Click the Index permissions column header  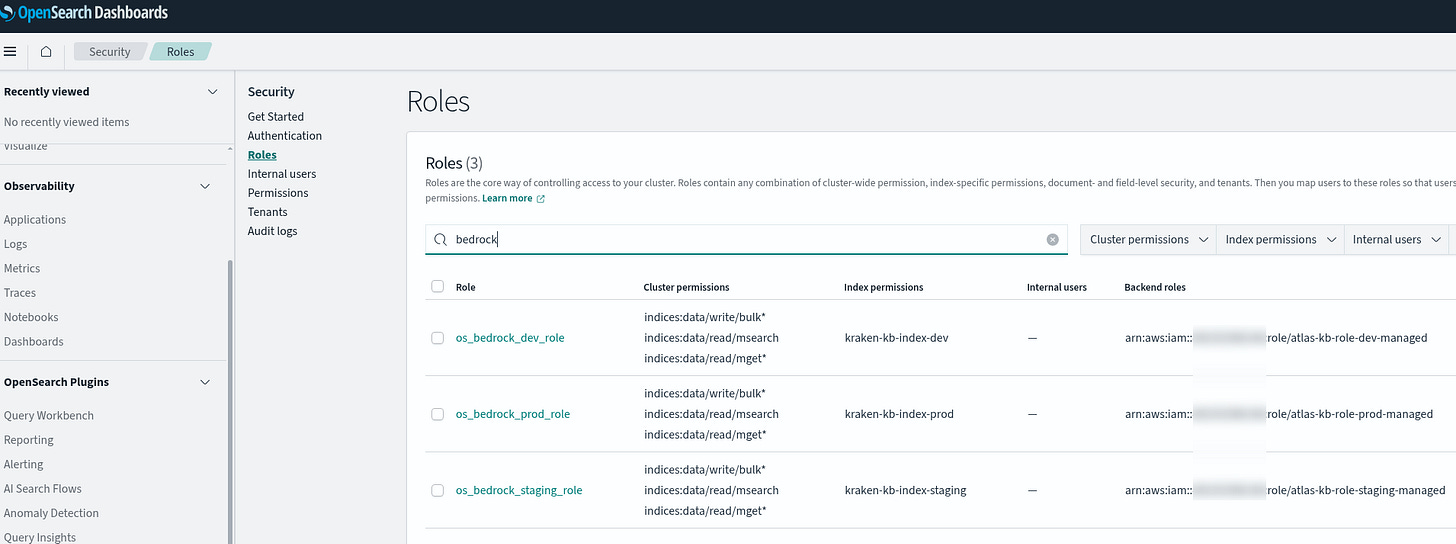click(x=884, y=287)
